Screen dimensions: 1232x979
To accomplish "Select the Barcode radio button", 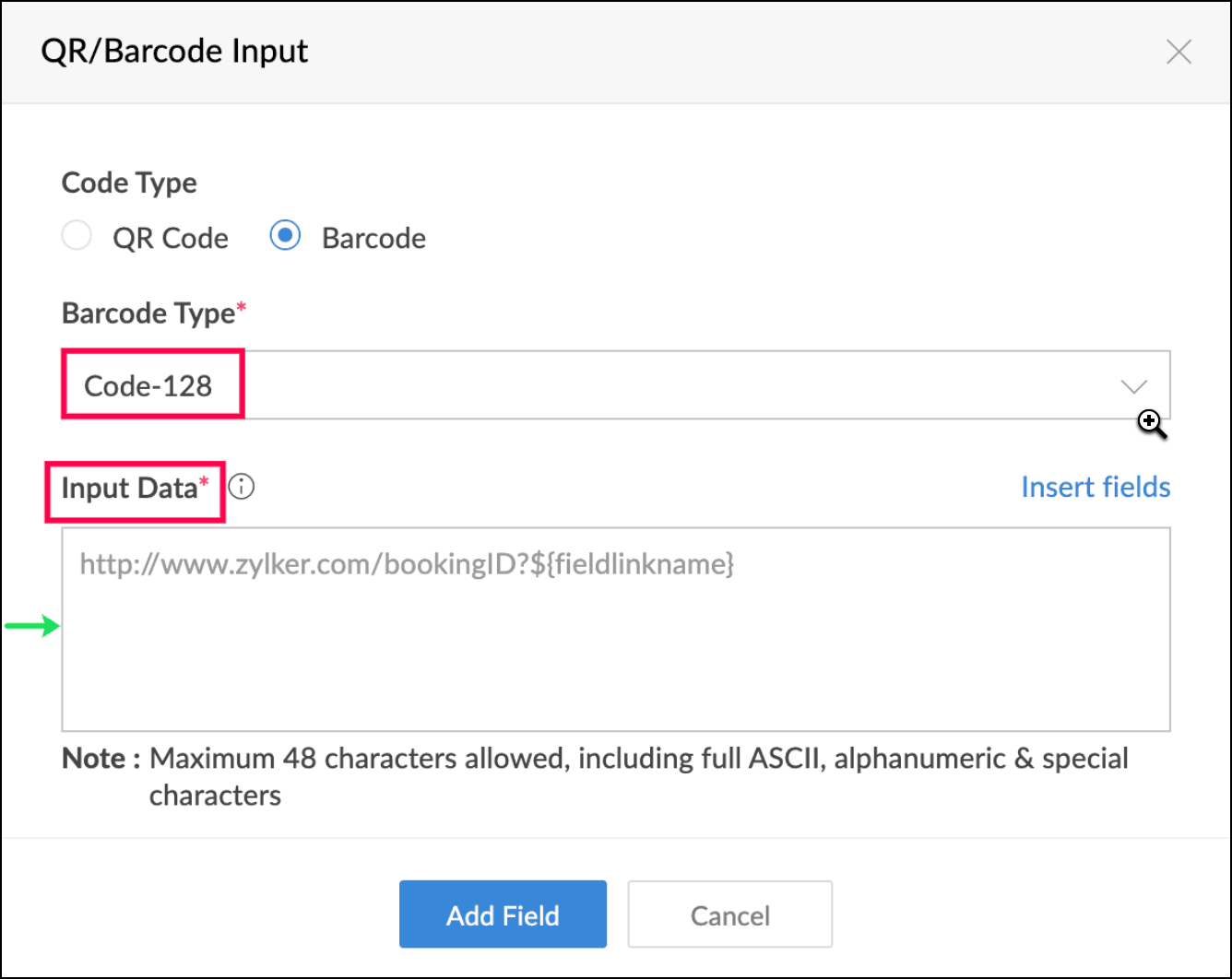I will click(x=285, y=236).
